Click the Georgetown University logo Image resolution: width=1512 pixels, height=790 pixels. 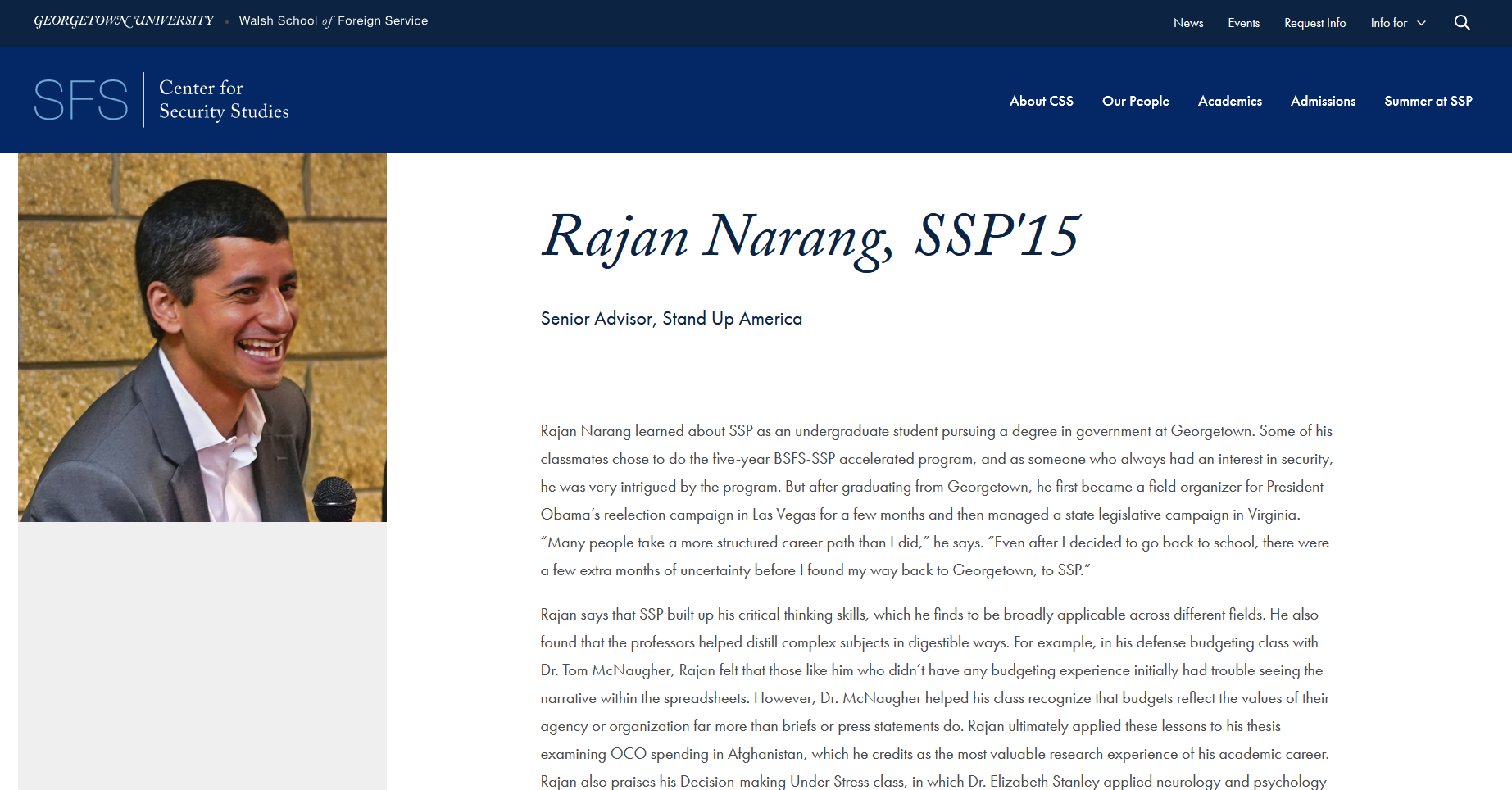pos(124,20)
